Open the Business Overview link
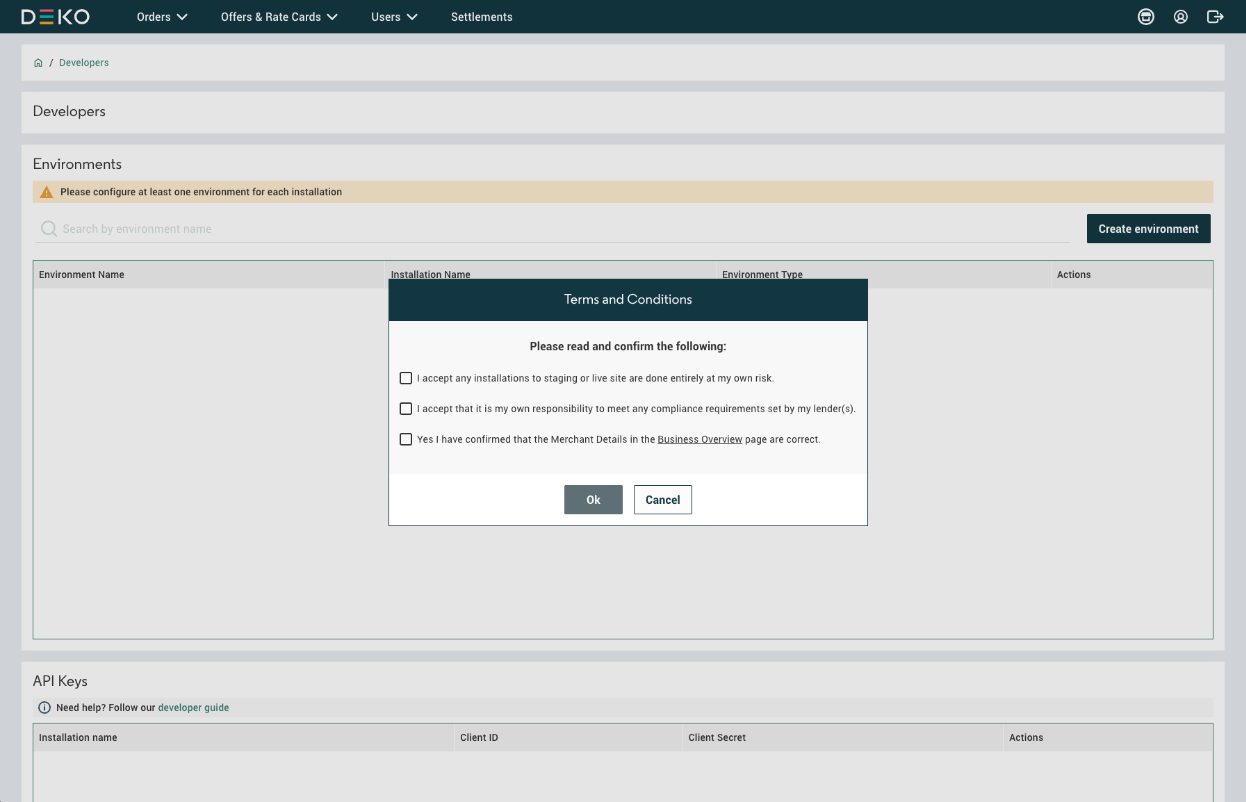 [x=700, y=439]
